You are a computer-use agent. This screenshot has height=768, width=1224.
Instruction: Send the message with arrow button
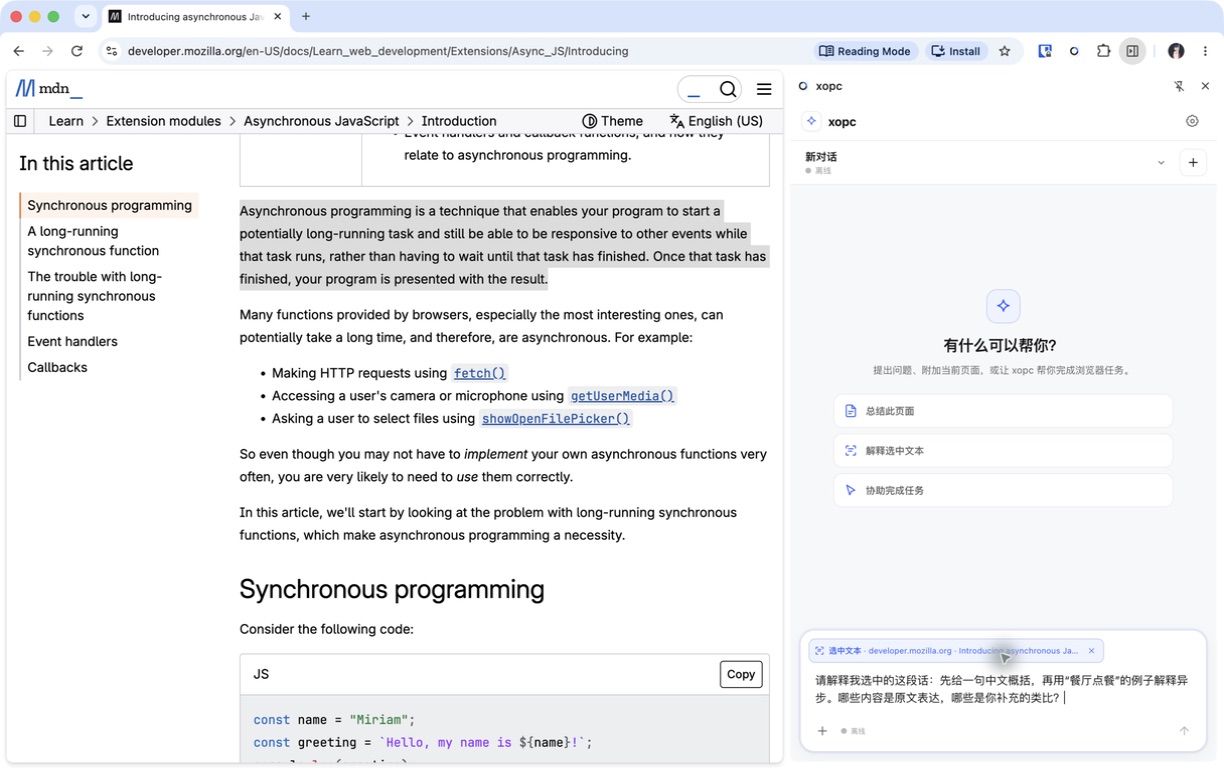pos(1184,731)
